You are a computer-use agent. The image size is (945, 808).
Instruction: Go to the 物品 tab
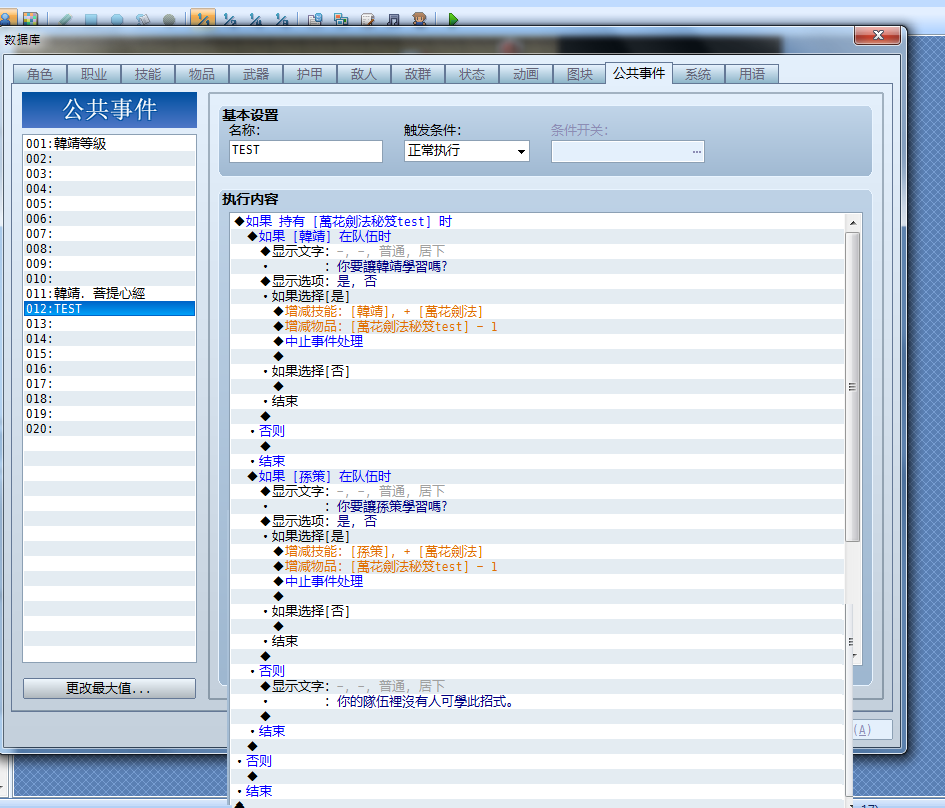point(201,74)
